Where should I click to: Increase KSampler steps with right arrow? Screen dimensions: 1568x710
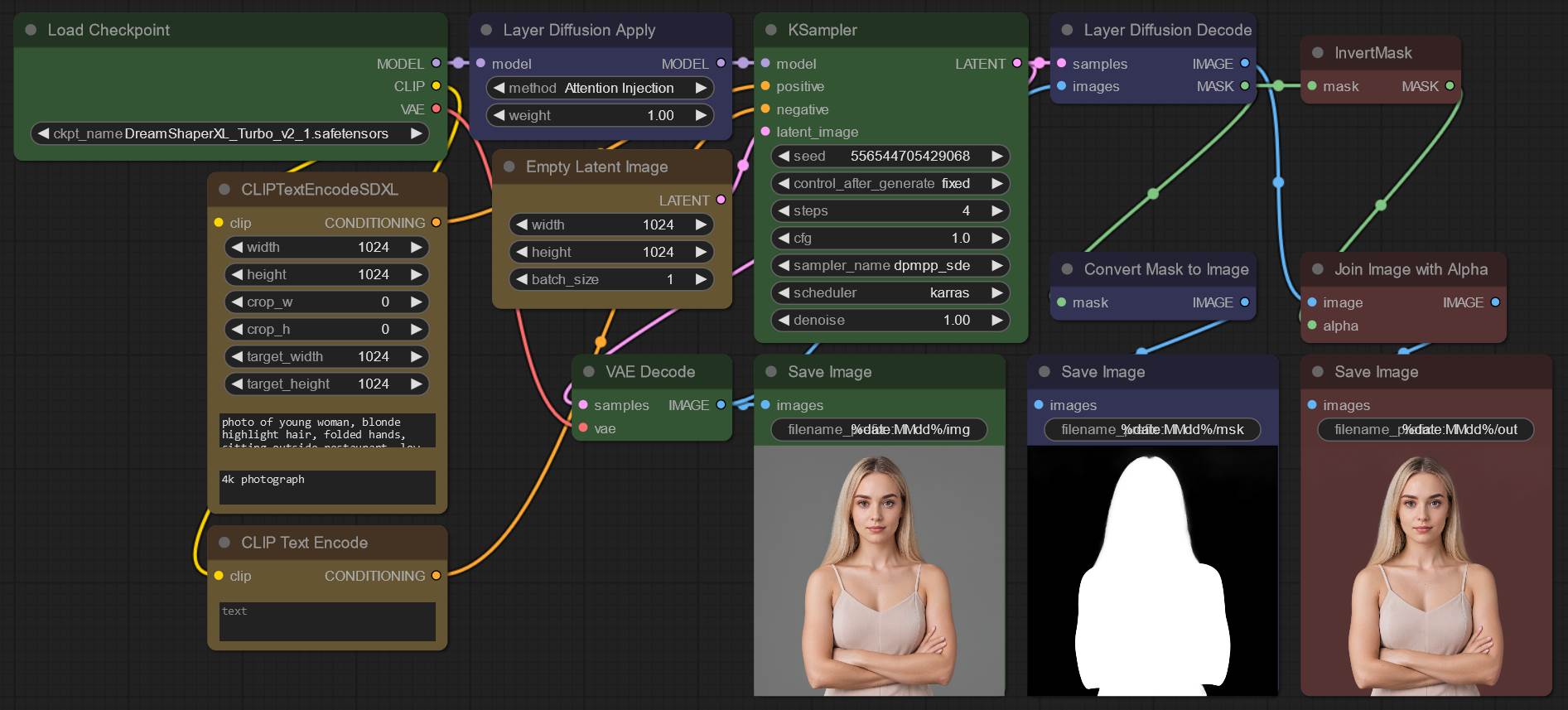(997, 210)
